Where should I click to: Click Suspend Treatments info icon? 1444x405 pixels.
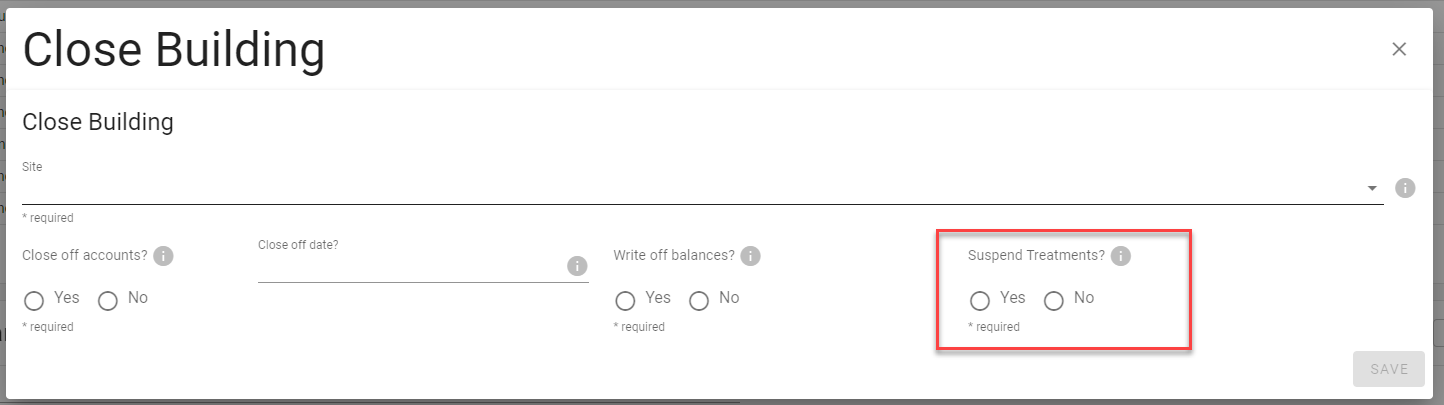[x=1120, y=256]
